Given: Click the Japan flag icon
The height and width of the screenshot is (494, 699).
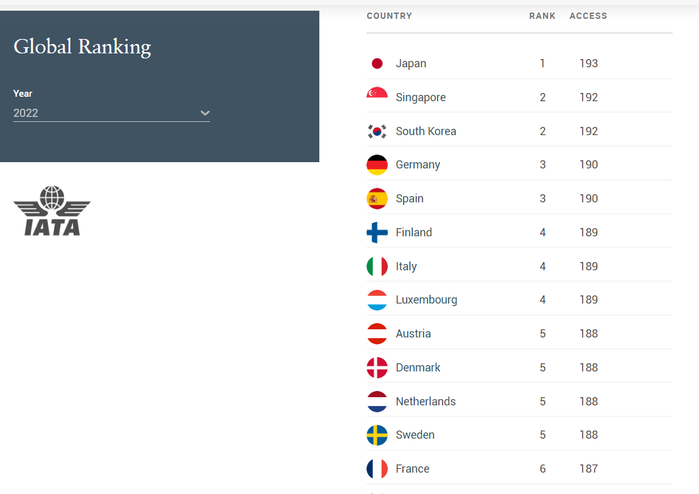Looking at the screenshot, I should pos(377,63).
